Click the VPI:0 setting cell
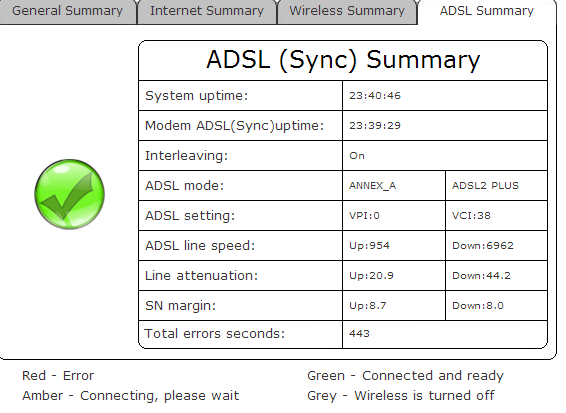 click(394, 216)
